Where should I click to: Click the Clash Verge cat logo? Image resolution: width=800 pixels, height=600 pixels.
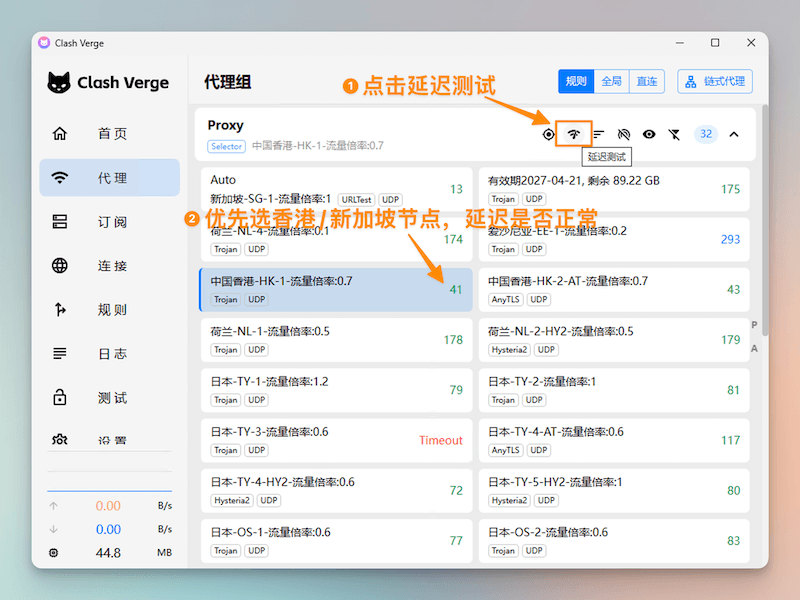[x=59, y=82]
